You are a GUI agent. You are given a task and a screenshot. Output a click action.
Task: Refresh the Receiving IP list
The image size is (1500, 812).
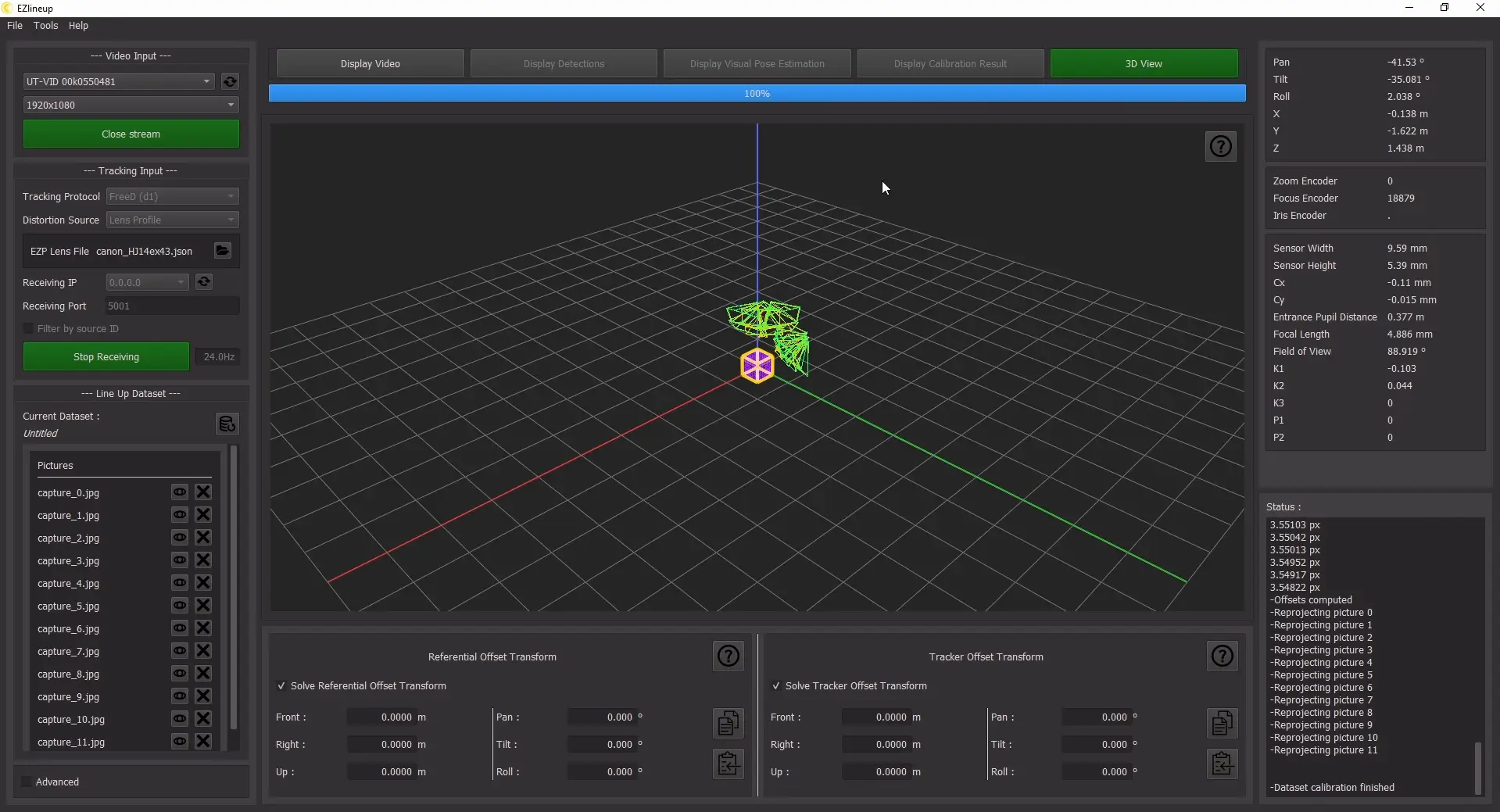tap(204, 282)
